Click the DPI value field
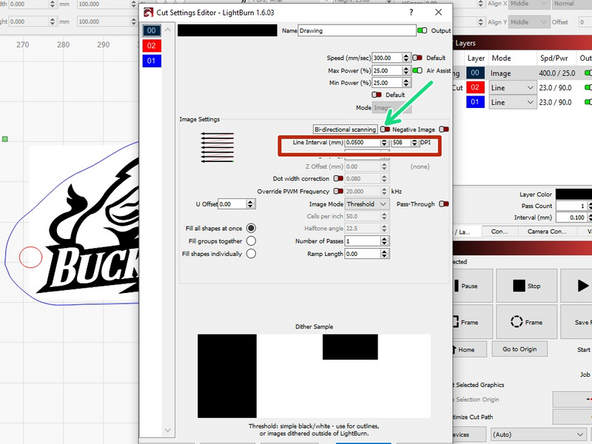592x444 pixels. point(401,143)
